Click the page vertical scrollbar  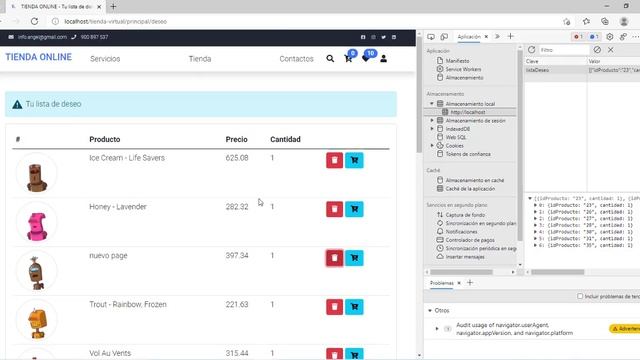(420, 94)
